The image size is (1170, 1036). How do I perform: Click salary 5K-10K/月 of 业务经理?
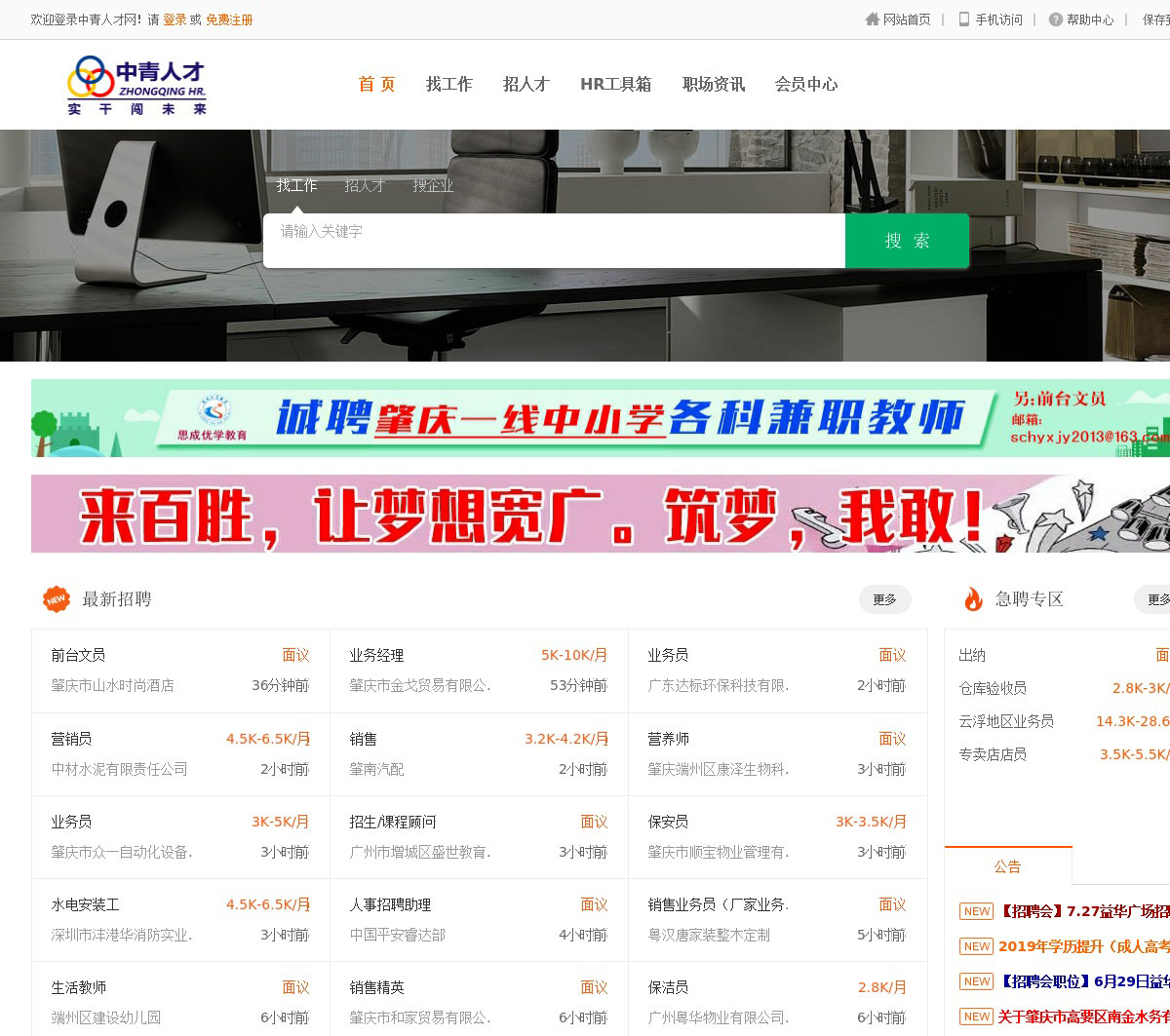point(574,655)
